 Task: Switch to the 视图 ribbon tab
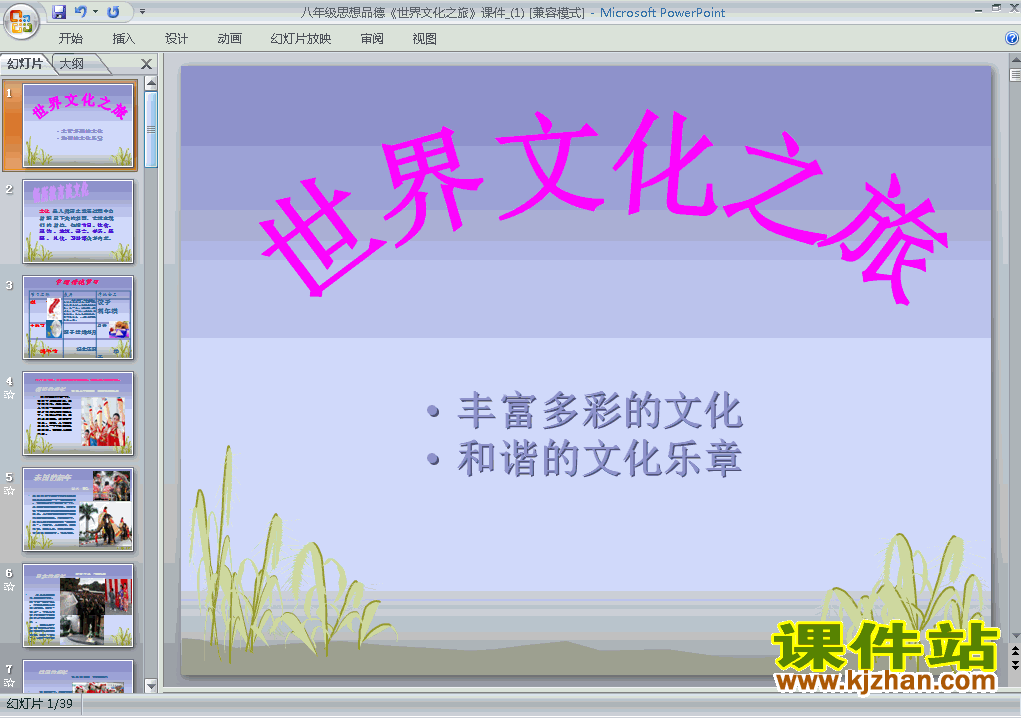point(425,38)
